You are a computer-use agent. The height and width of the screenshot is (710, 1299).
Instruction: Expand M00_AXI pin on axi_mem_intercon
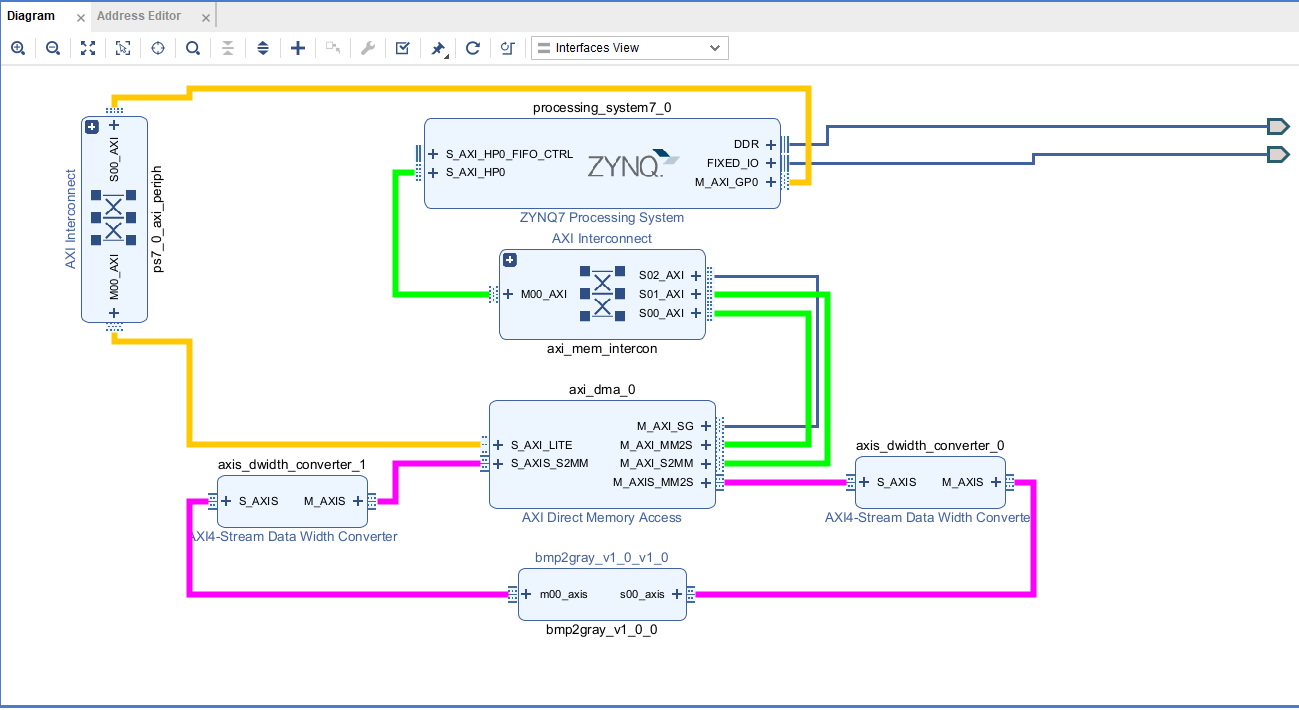click(x=509, y=294)
